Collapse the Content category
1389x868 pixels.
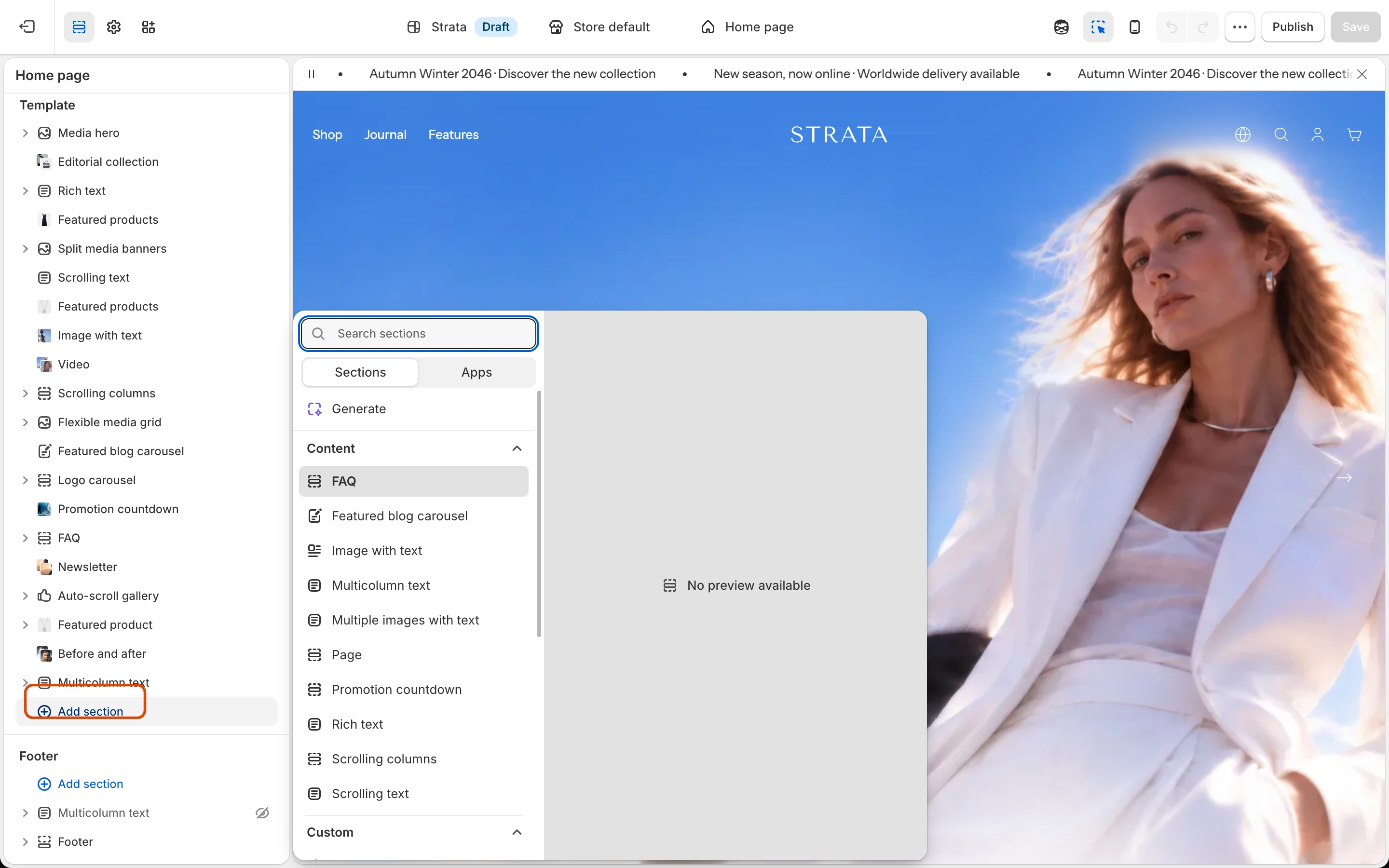coord(517,448)
